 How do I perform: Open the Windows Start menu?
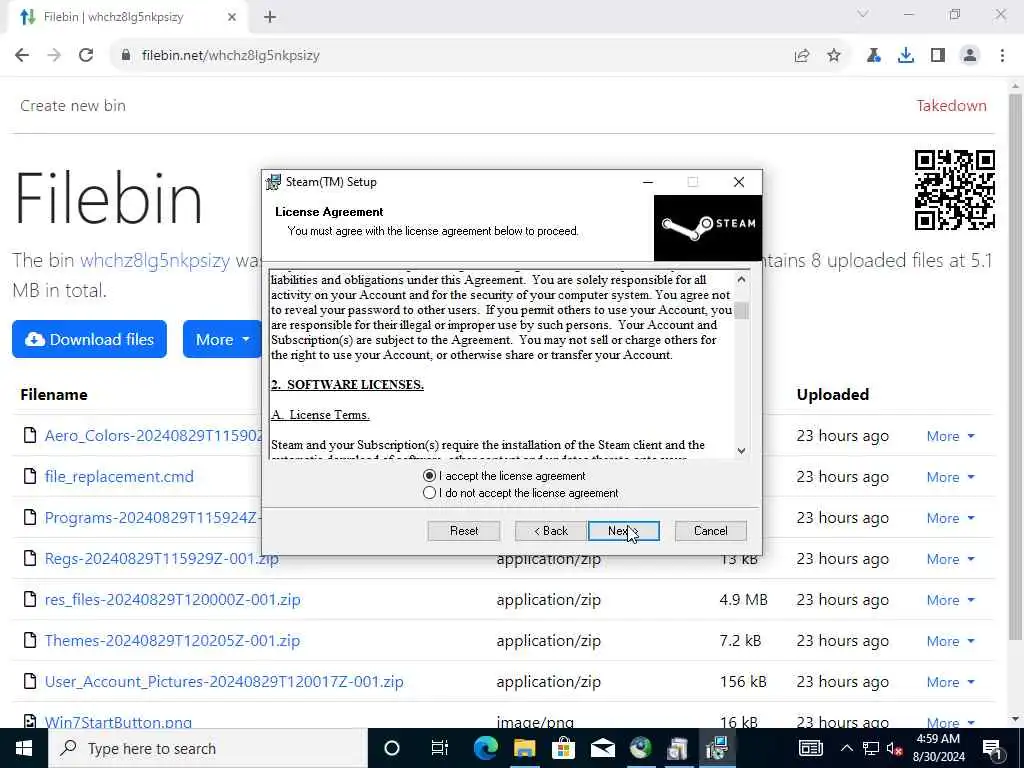pyautogui.click(x=24, y=748)
